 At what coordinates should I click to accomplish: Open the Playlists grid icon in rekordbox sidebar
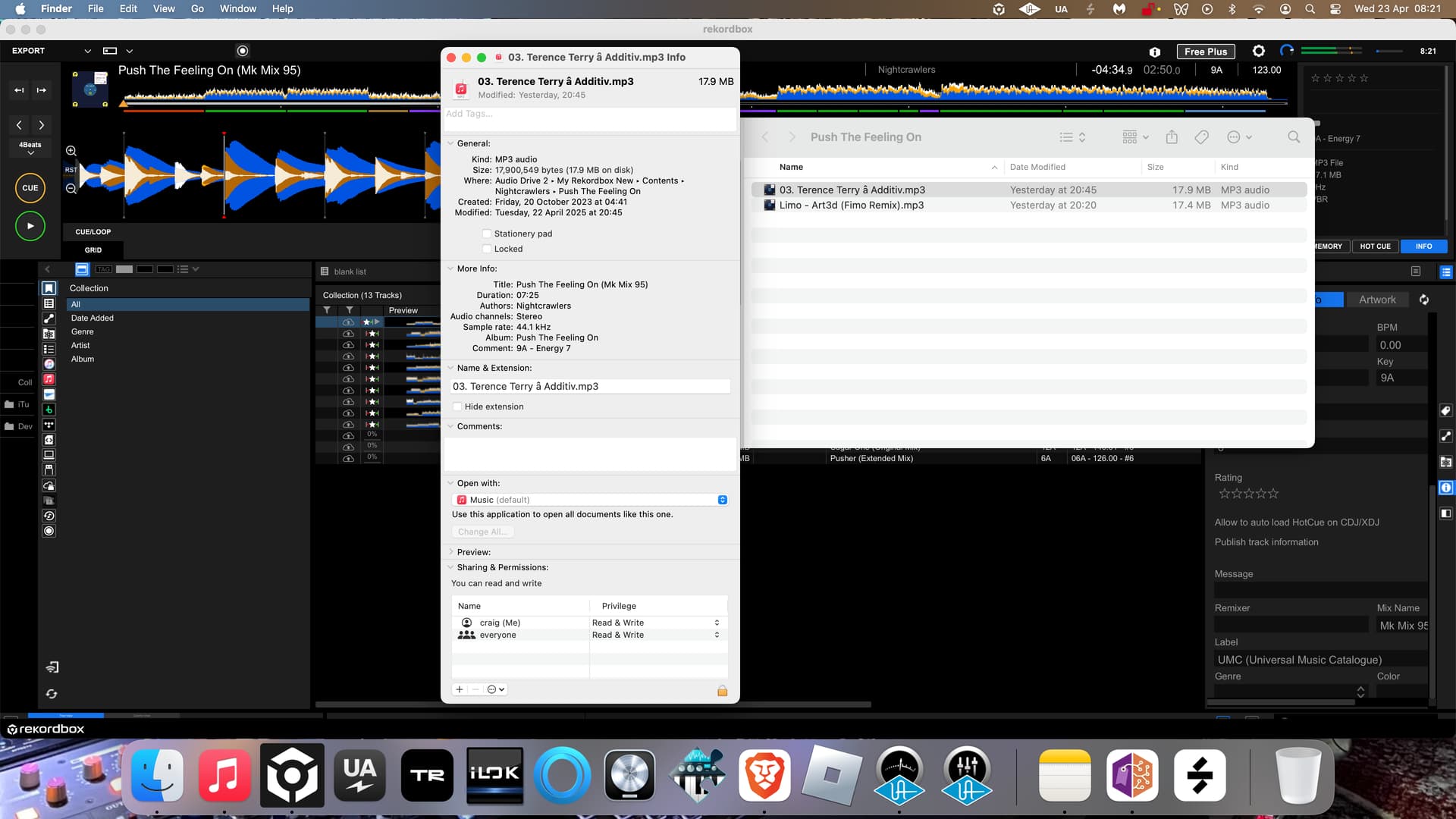[49, 303]
